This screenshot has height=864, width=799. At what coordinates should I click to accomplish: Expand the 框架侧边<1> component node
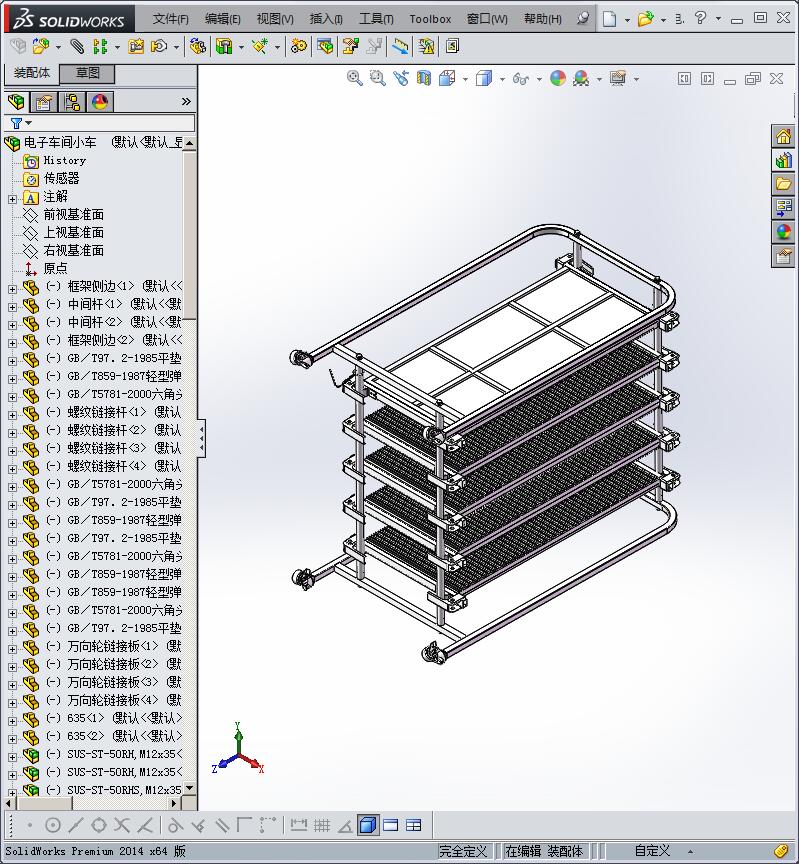(12, 289)
